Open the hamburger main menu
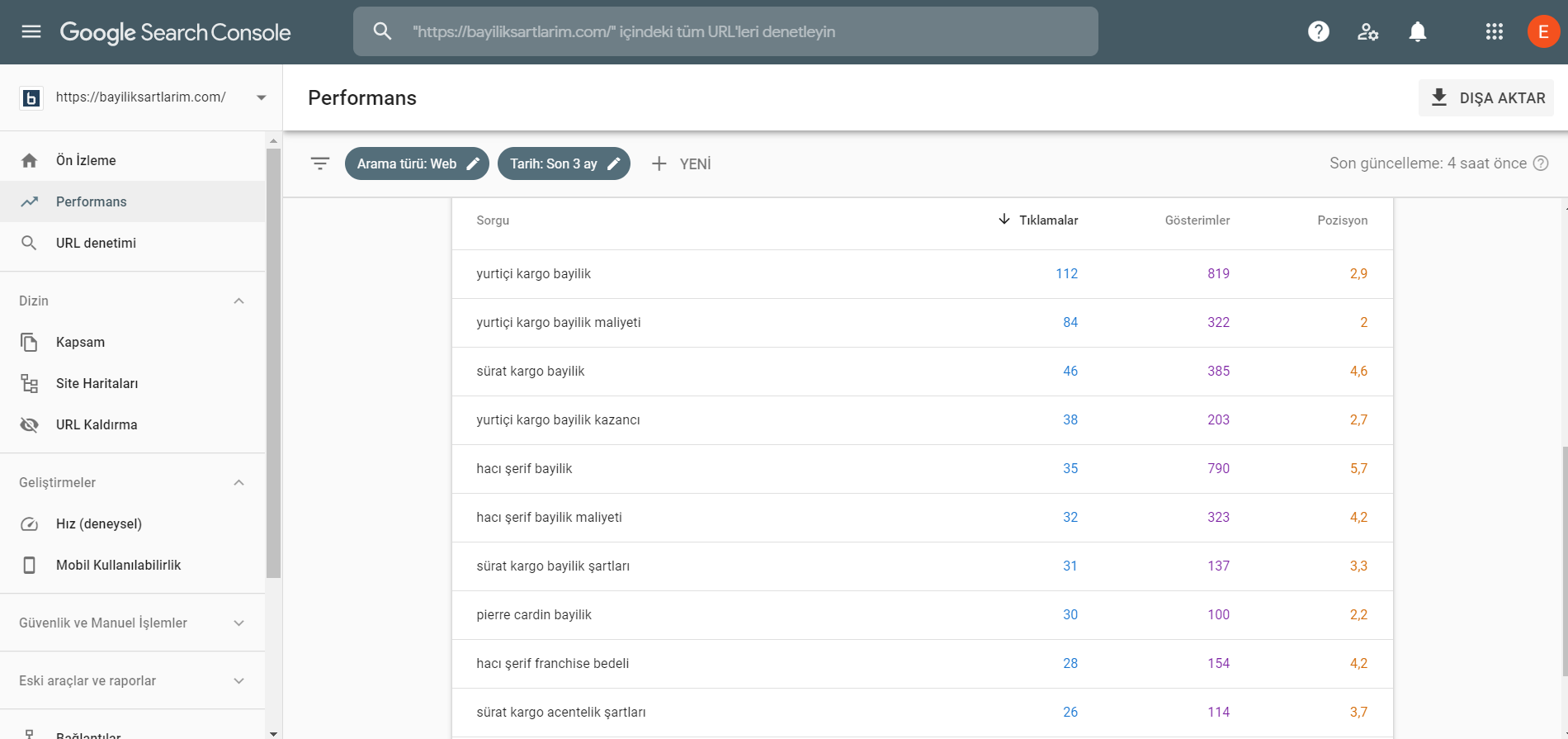This screenshot has height=739, width=1568. 31,31
